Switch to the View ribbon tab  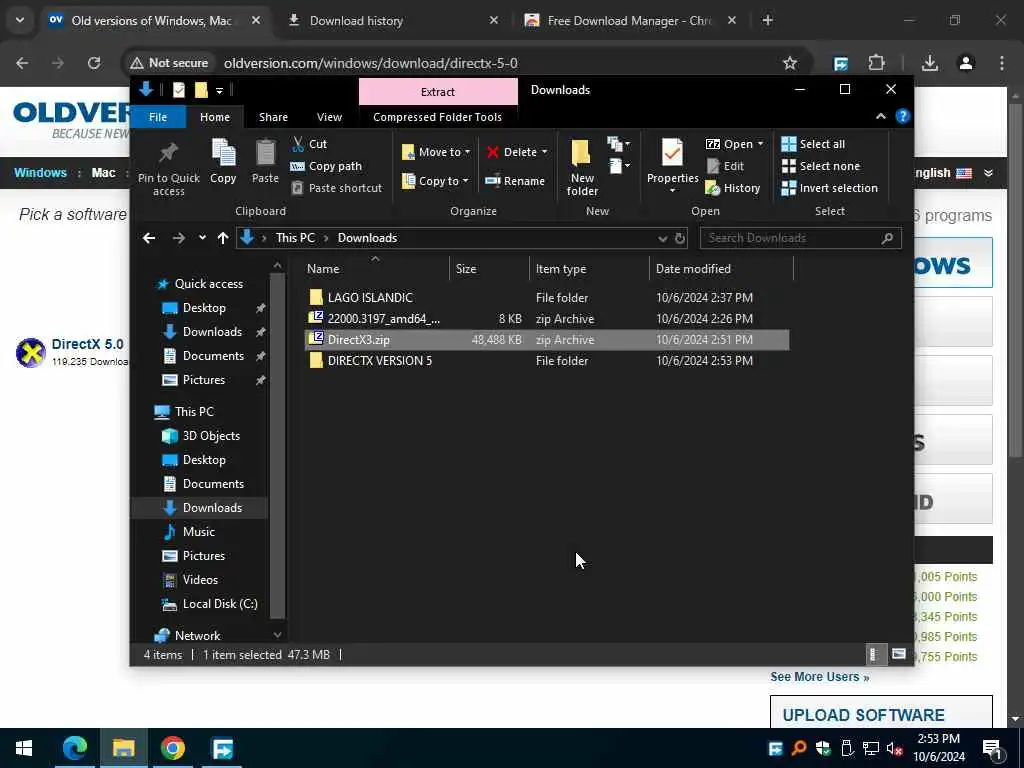click(x=329, y=117)
